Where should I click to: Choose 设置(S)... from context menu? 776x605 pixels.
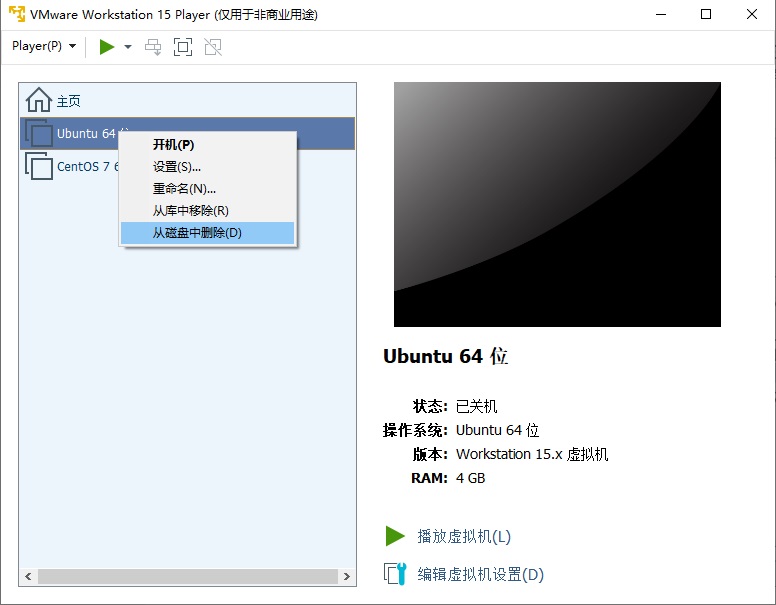[207, 167]
